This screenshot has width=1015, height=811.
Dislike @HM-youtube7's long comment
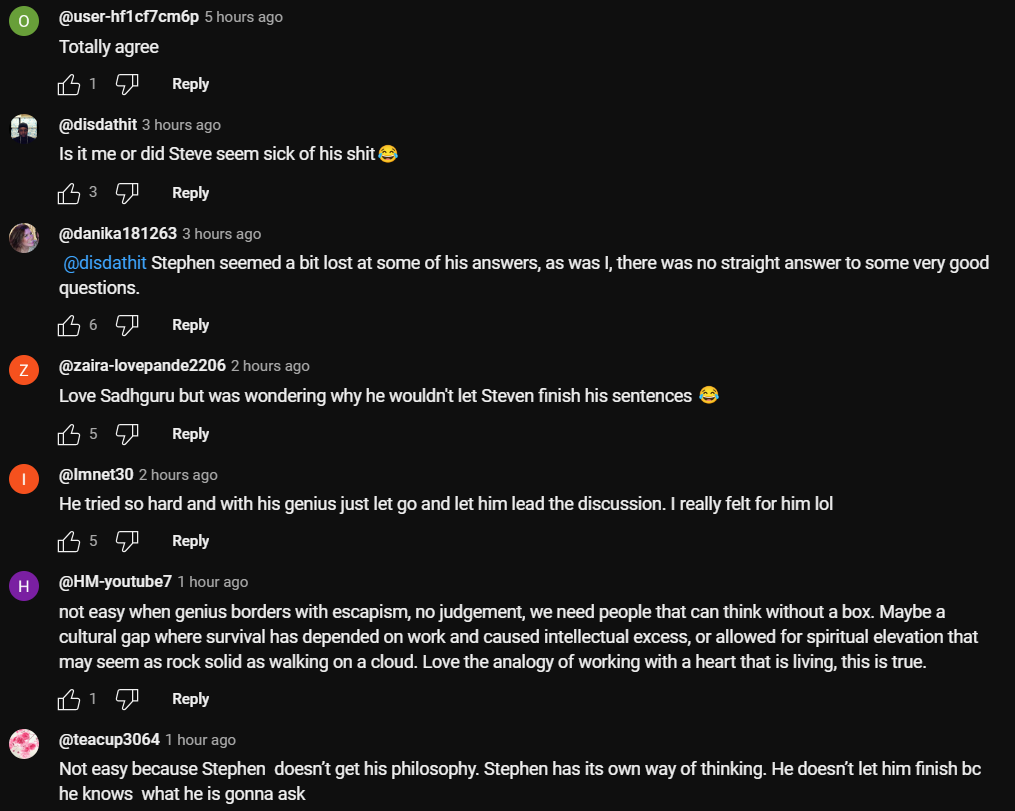pos(127,699)
